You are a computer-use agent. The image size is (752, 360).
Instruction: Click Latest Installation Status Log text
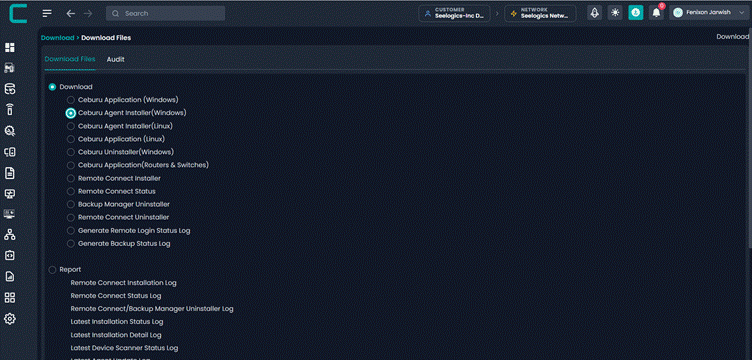(117, 322)
